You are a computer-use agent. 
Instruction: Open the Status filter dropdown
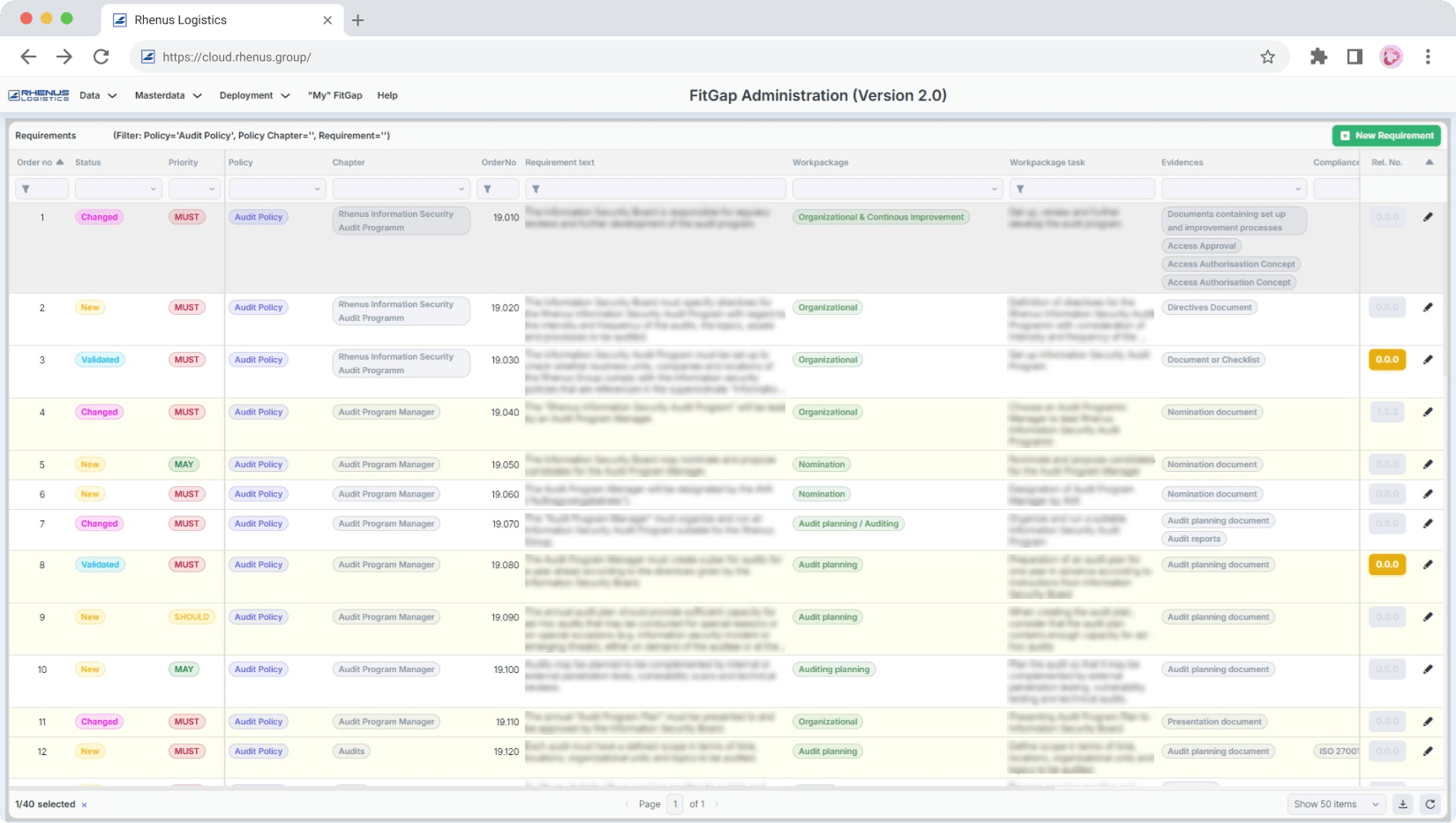[x=118, y=189]
